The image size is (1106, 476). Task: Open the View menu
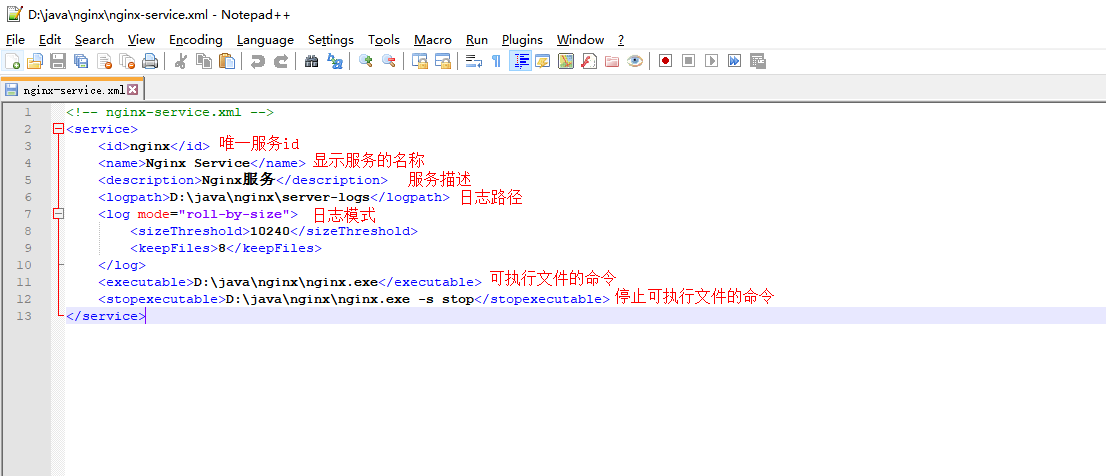click(142, 39)
